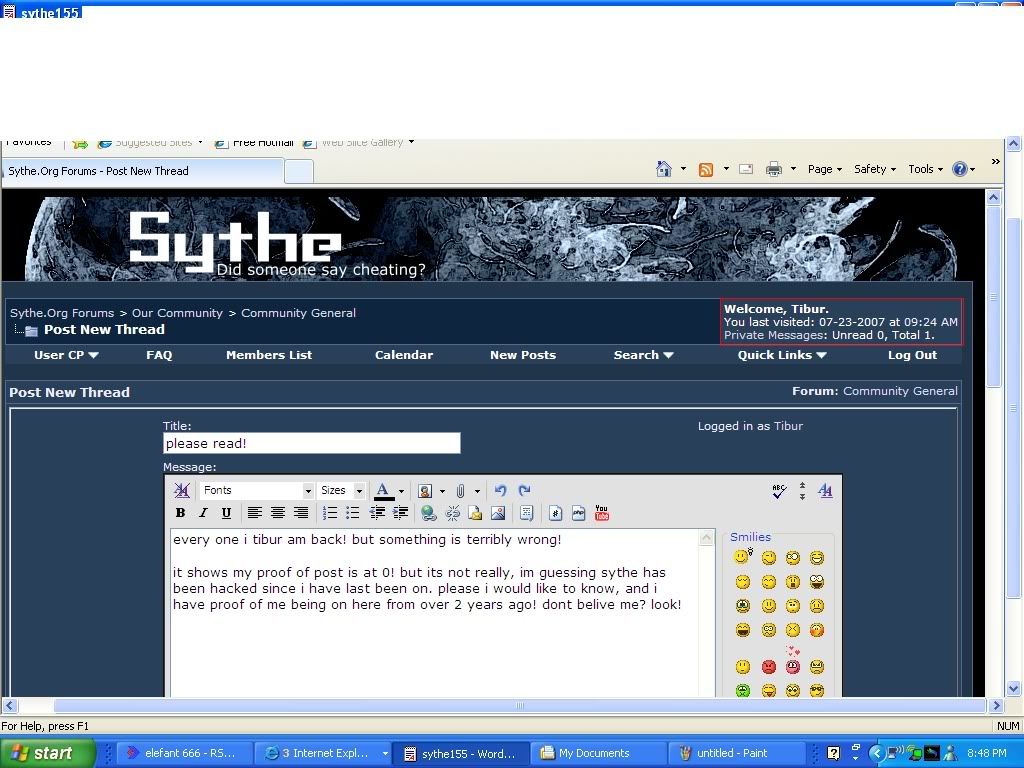The width and height of the screenshot is (1024, 768).
Task: Switch to Internet Explorer taskbar group
Action: (x=321, y=753)
